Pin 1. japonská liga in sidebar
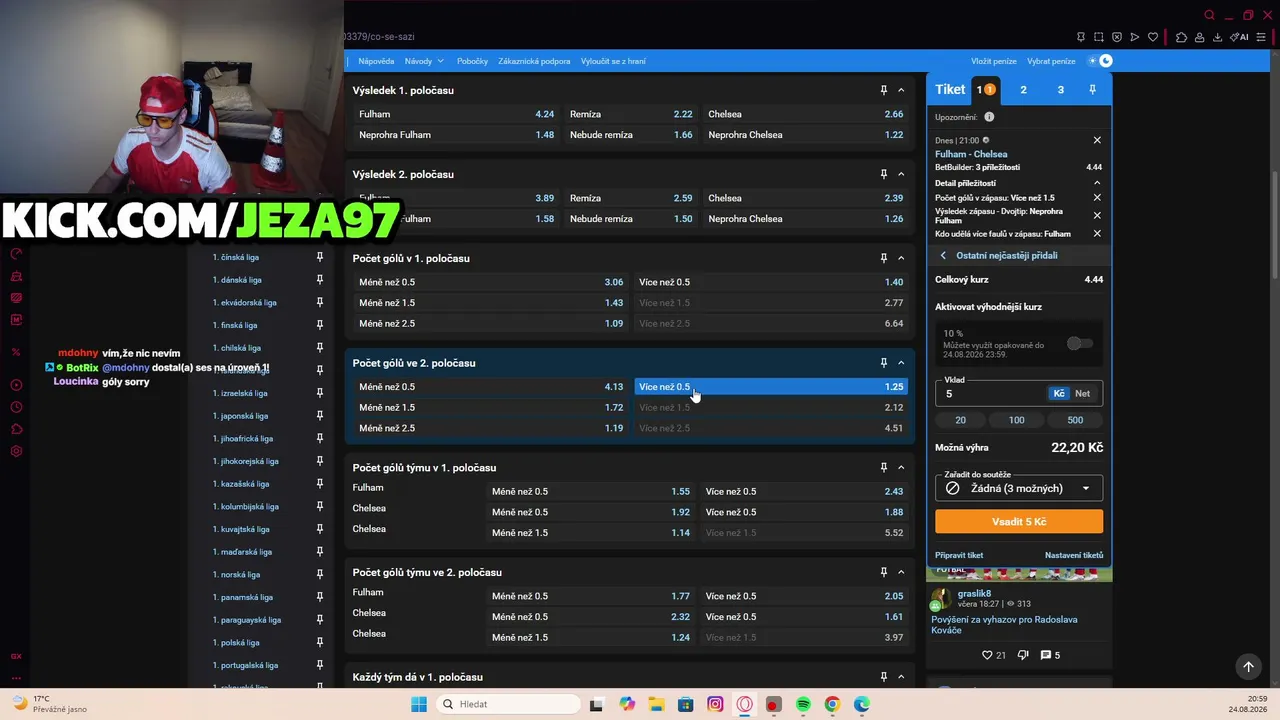This screenshot has height=720, width=1280. (x=320, y=416)
